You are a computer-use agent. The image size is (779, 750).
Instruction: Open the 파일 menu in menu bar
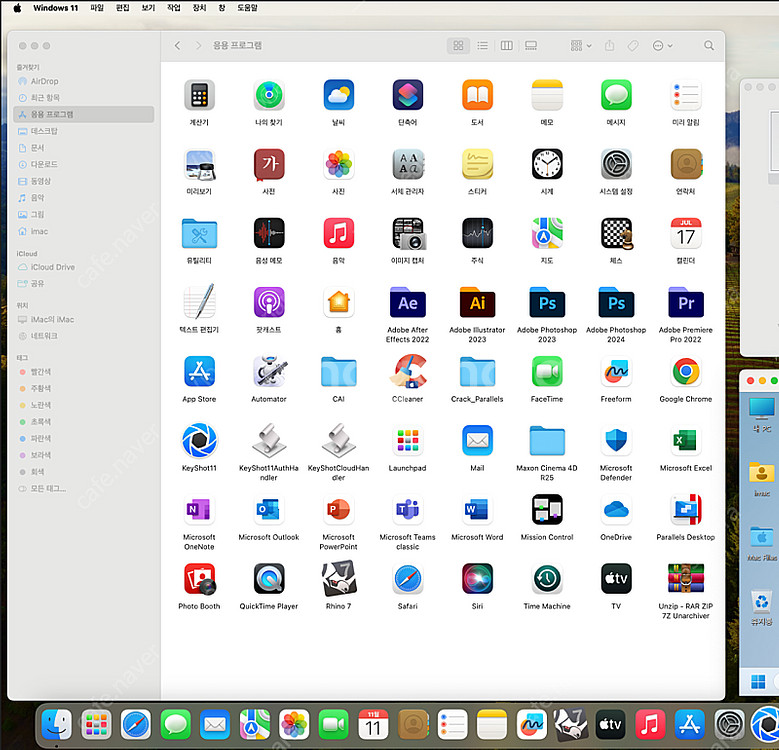[97, 8]
